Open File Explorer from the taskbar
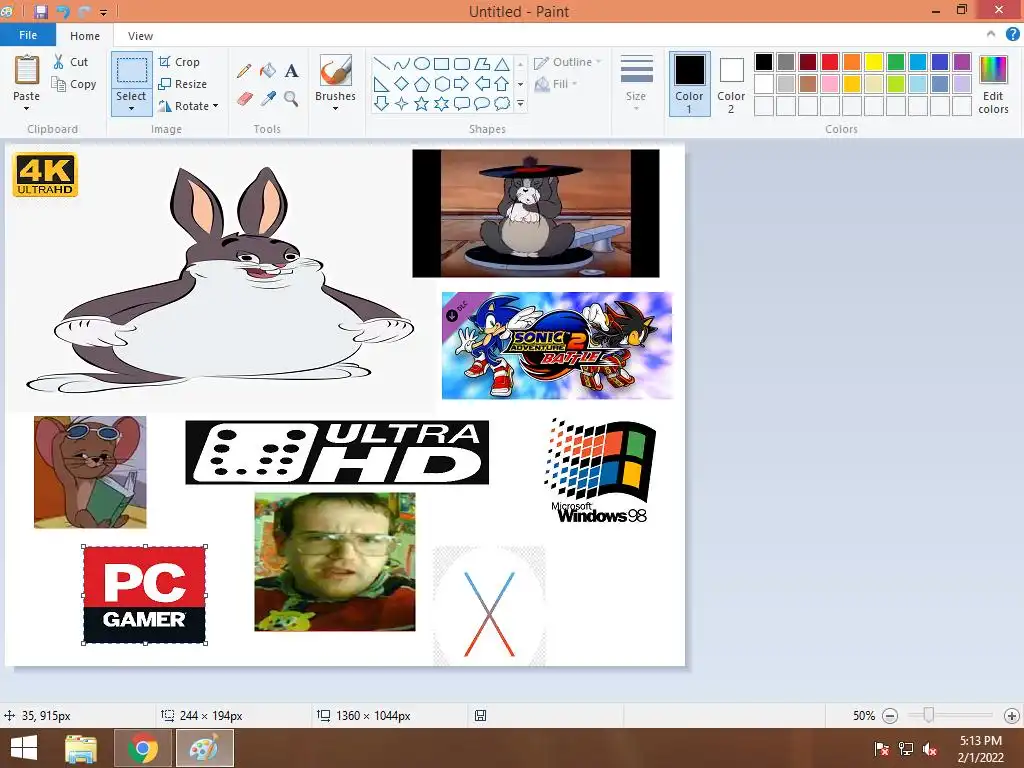Image resolution: width=1024 pixels, height=768 pixels. coord(81,748)
